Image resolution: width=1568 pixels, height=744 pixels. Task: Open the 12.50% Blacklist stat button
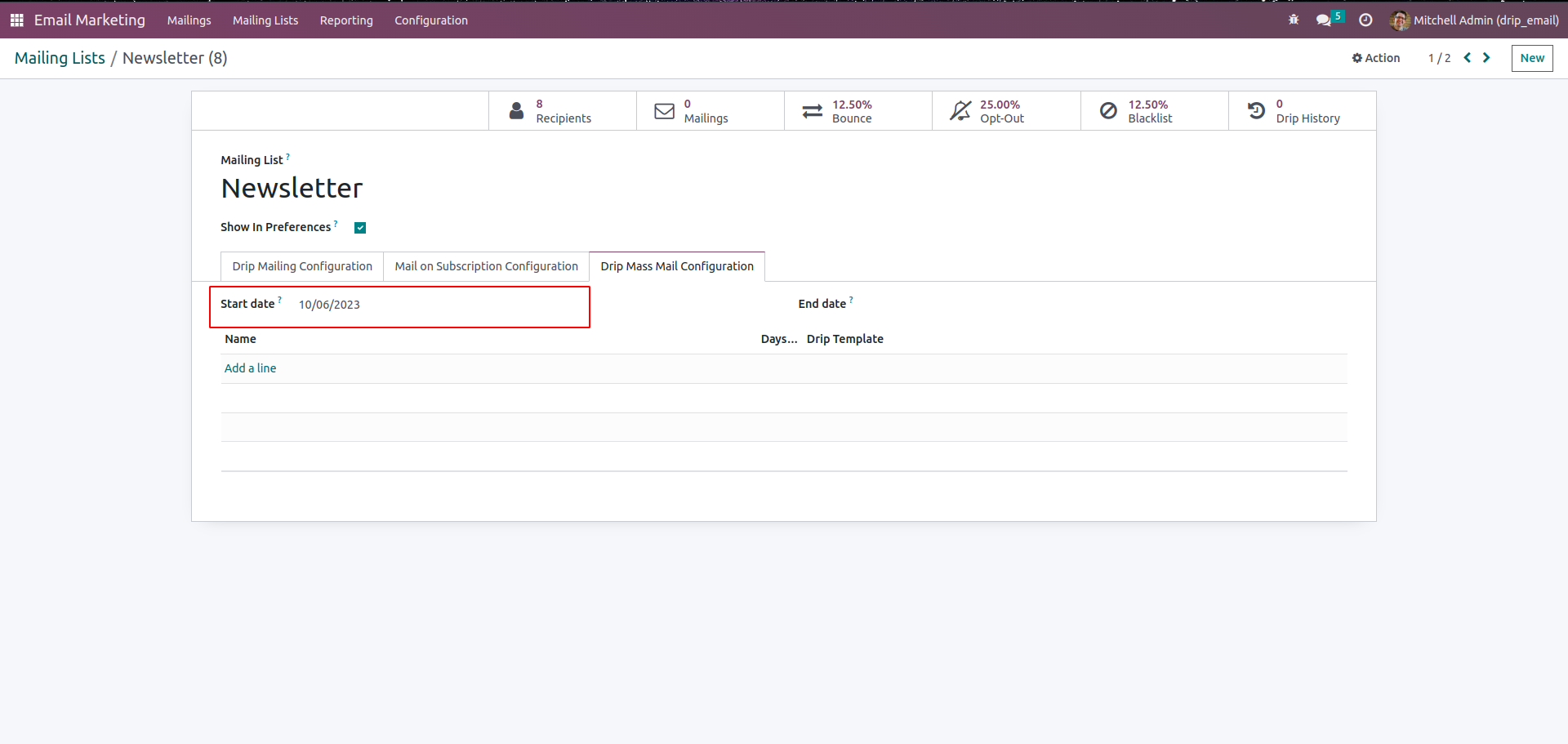[x=1155, y=111]
